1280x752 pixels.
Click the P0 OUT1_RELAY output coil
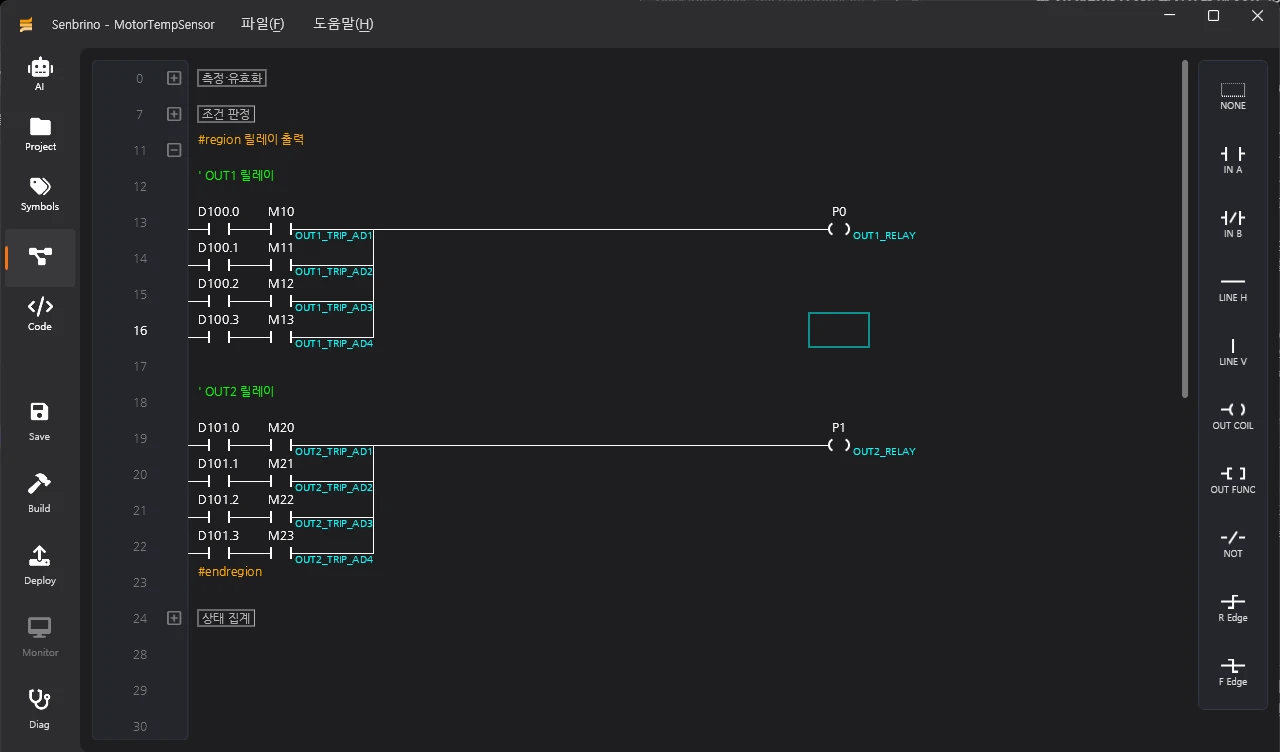point(839,229)
